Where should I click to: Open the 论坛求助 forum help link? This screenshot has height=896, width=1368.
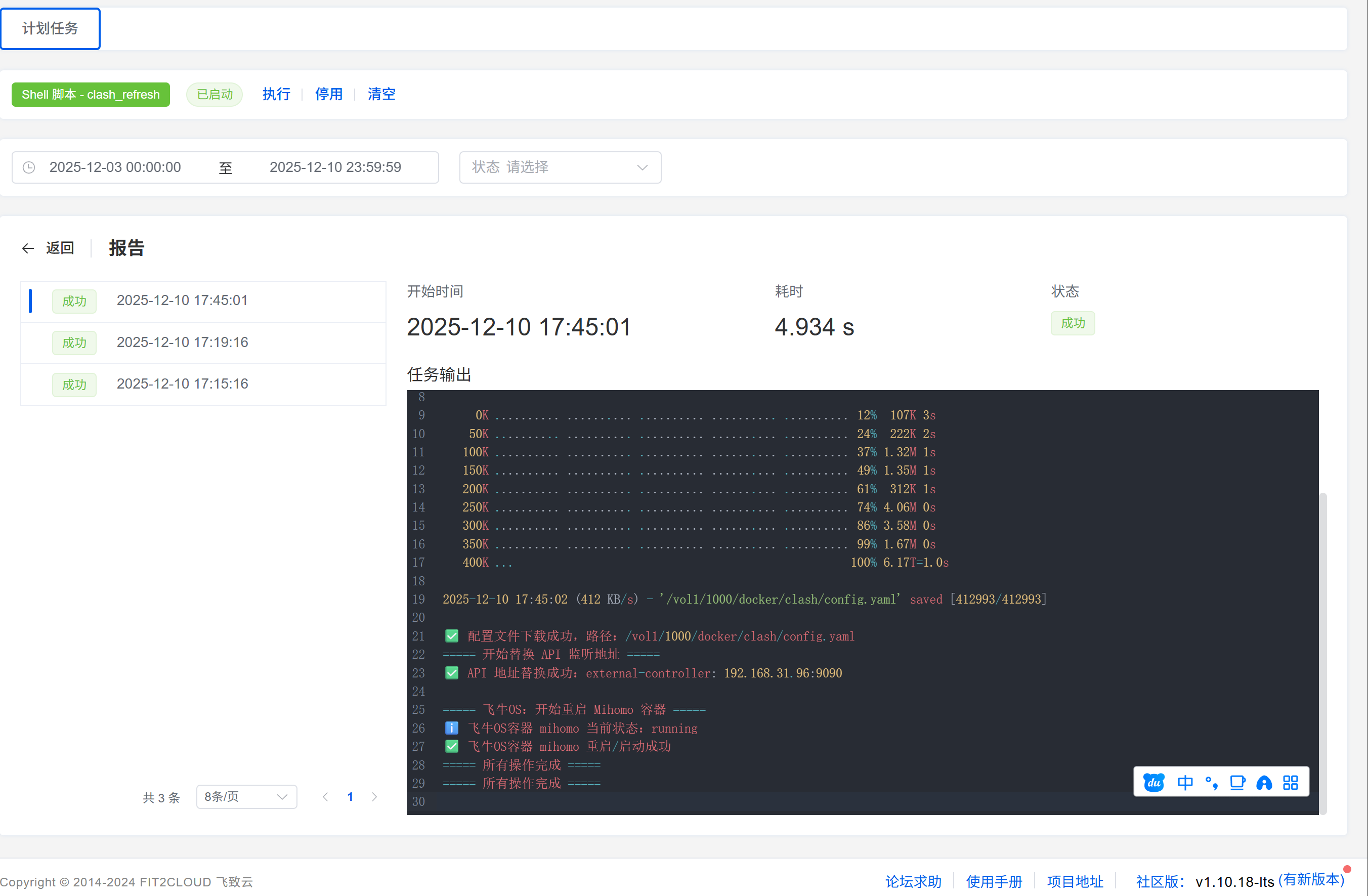913,881
